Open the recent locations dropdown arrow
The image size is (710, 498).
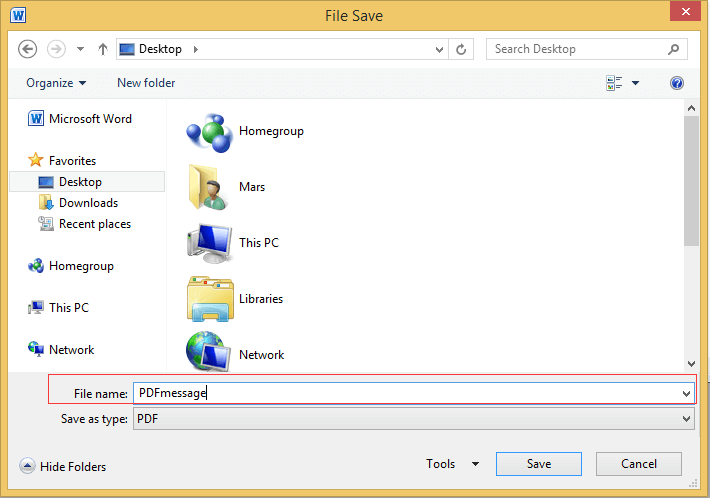81,49
